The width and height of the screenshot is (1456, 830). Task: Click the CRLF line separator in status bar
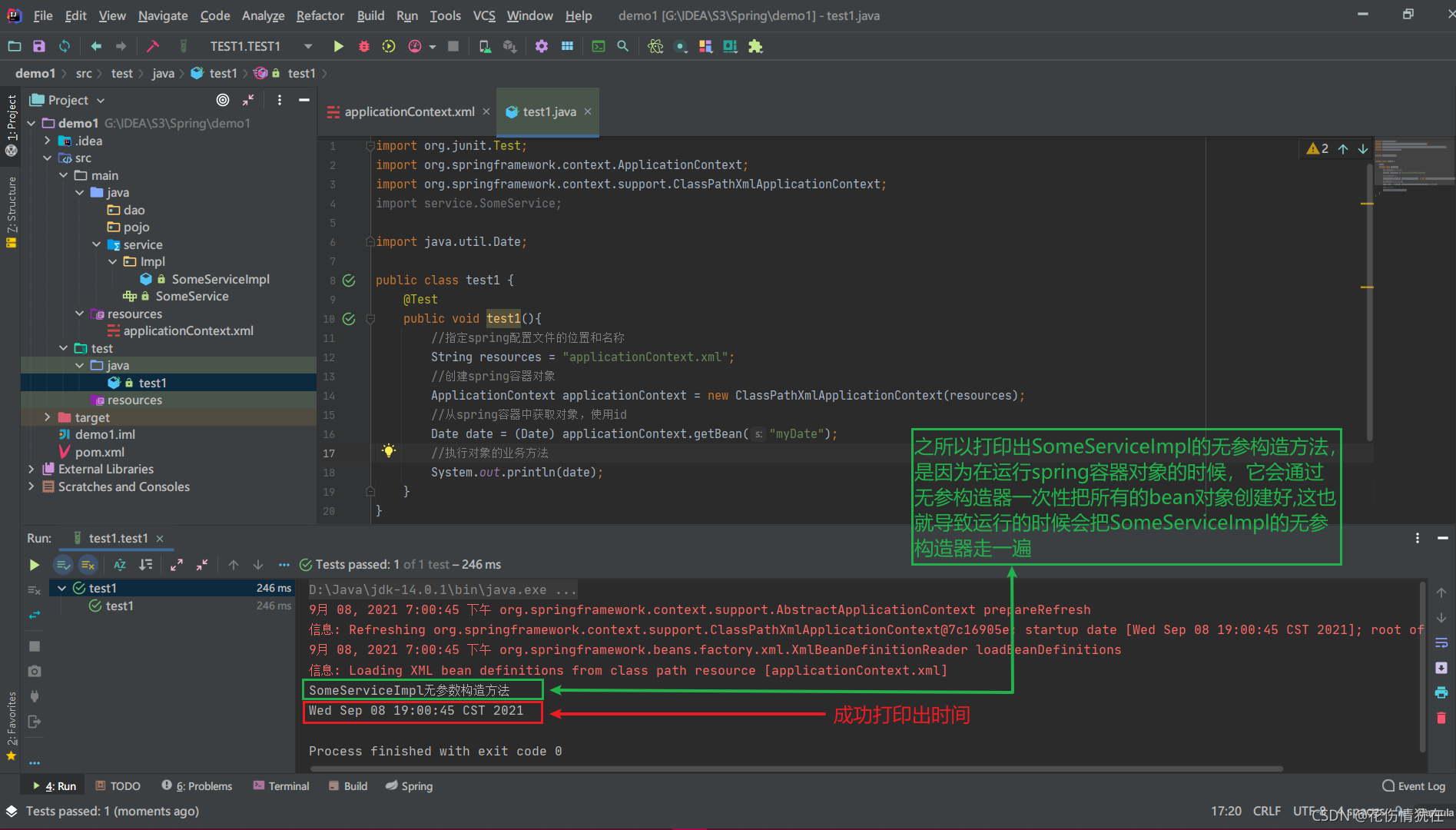1266,811
